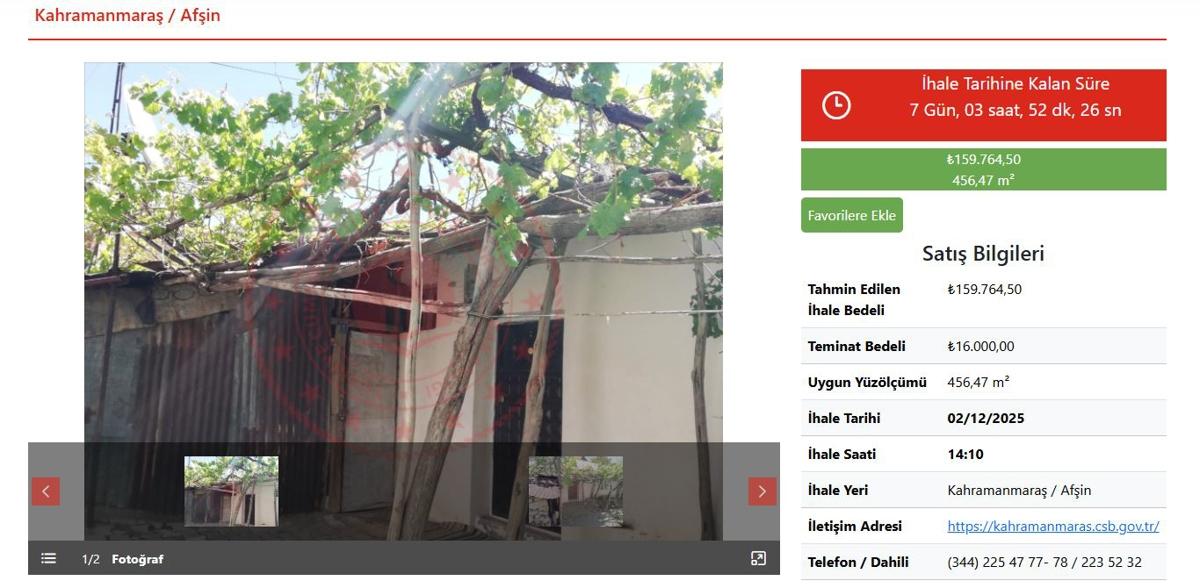Viewport: 1200px width, 588px height.
Task: Click the Fotoğraf caption label
Action: (137, 559)
